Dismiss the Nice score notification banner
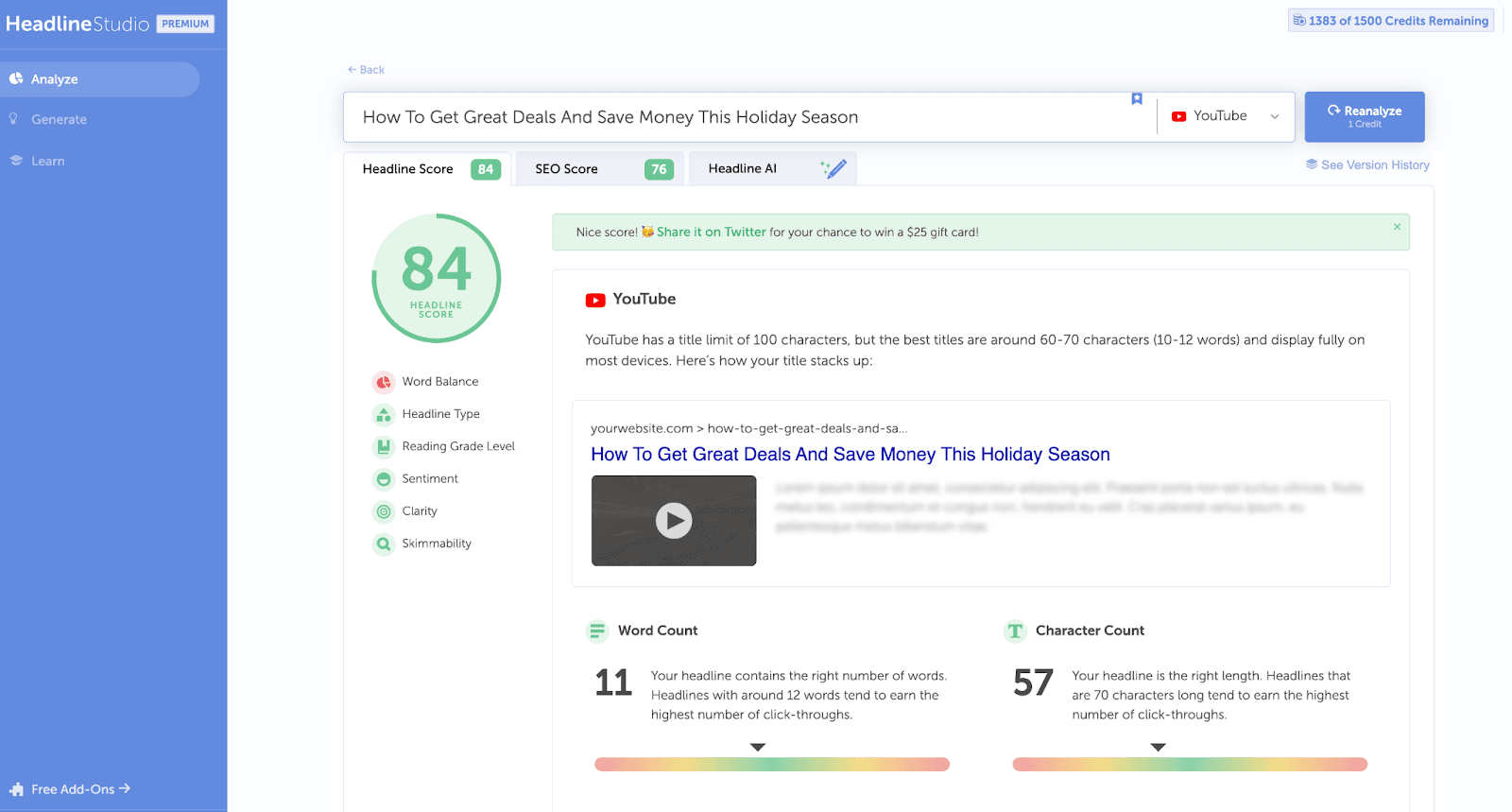The image size is (1512, 812). (1397, 227)
